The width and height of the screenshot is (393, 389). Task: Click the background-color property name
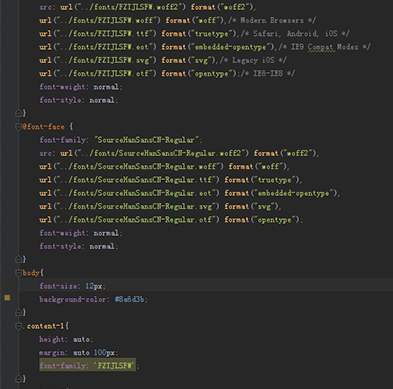(x=72, y=299)
